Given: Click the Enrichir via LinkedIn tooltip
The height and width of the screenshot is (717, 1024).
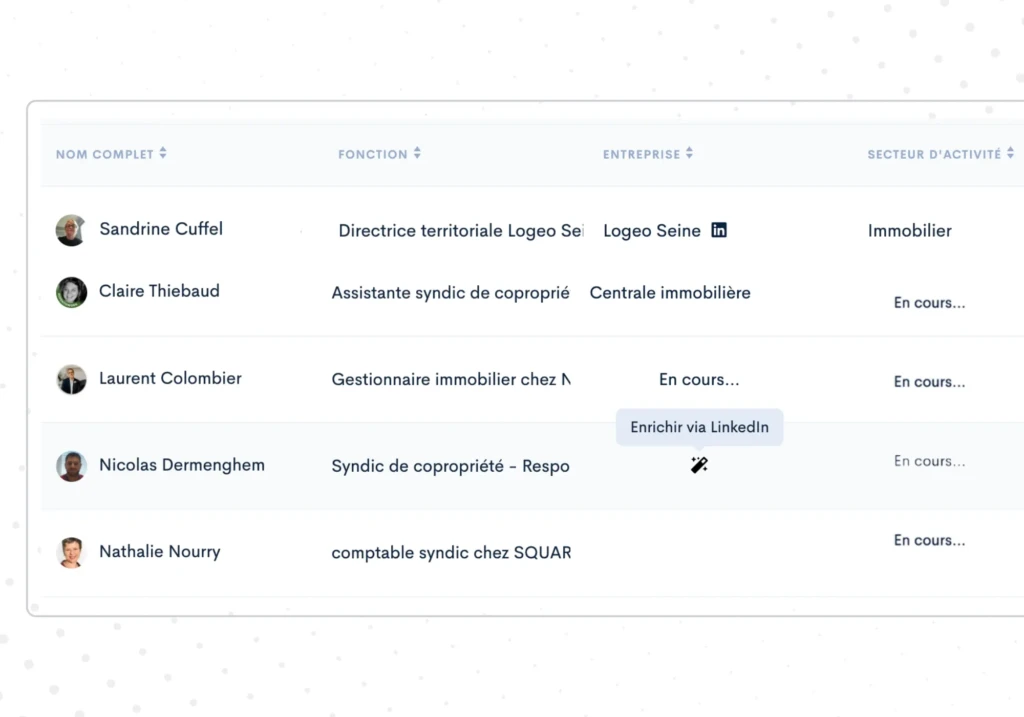Looking at the screenshot, I should (x=699, y=427).
